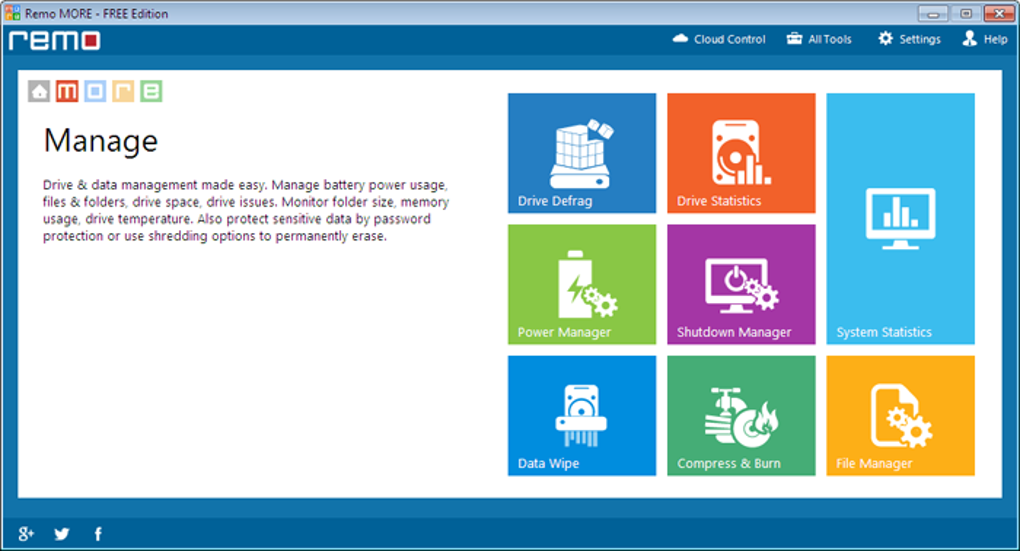Close the Remo MORE window
This screenshot has height=551, width=1020.
pyautogui.click(x=999, y=14)
